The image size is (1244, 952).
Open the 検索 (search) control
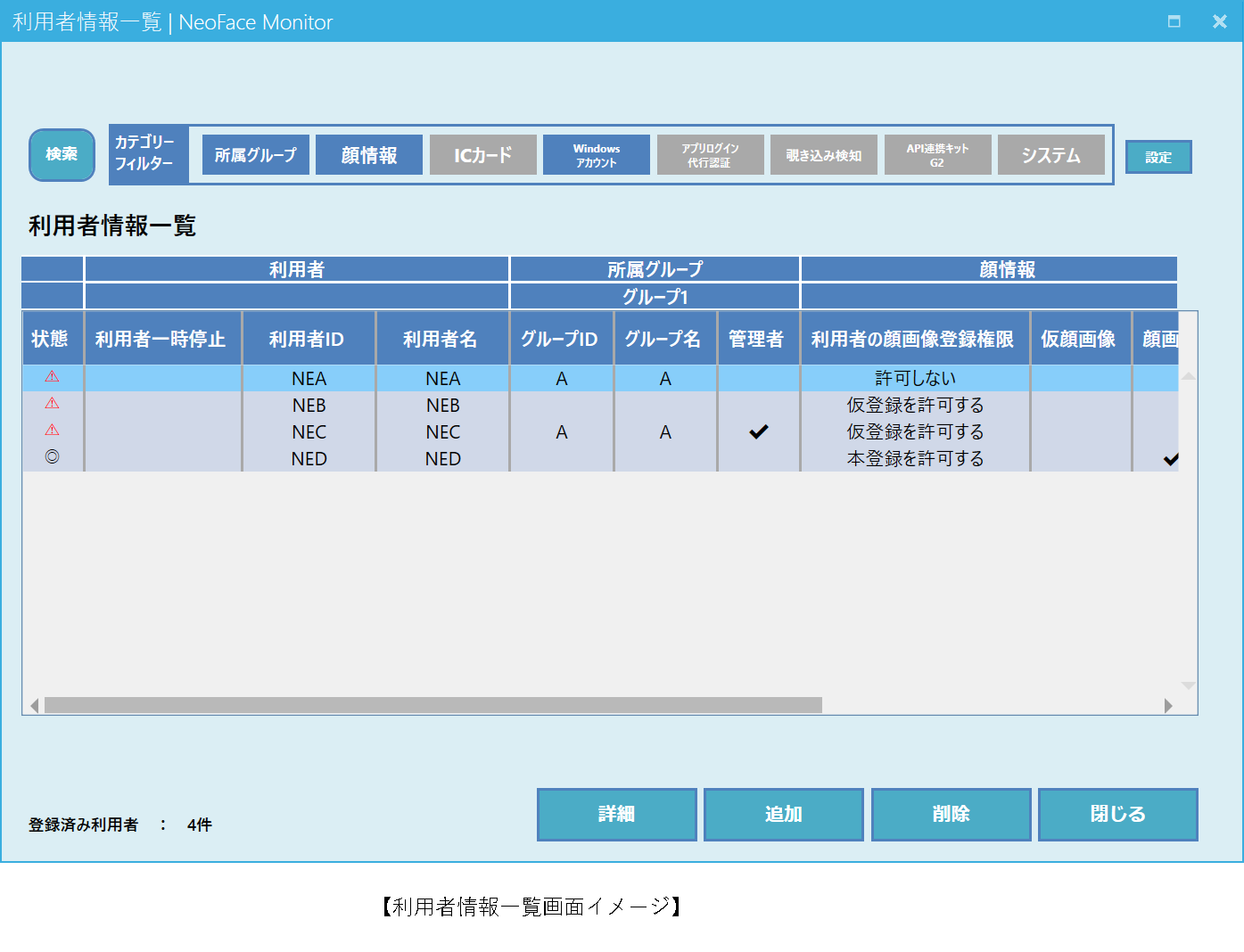pyautogui.click(x=61, y=154)
